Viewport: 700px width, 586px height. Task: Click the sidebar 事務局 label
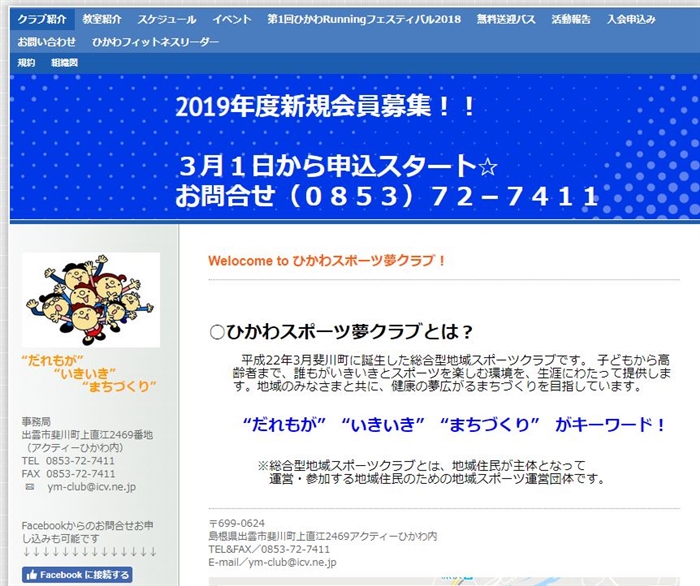pyautogui.click(x=36, y=422)
